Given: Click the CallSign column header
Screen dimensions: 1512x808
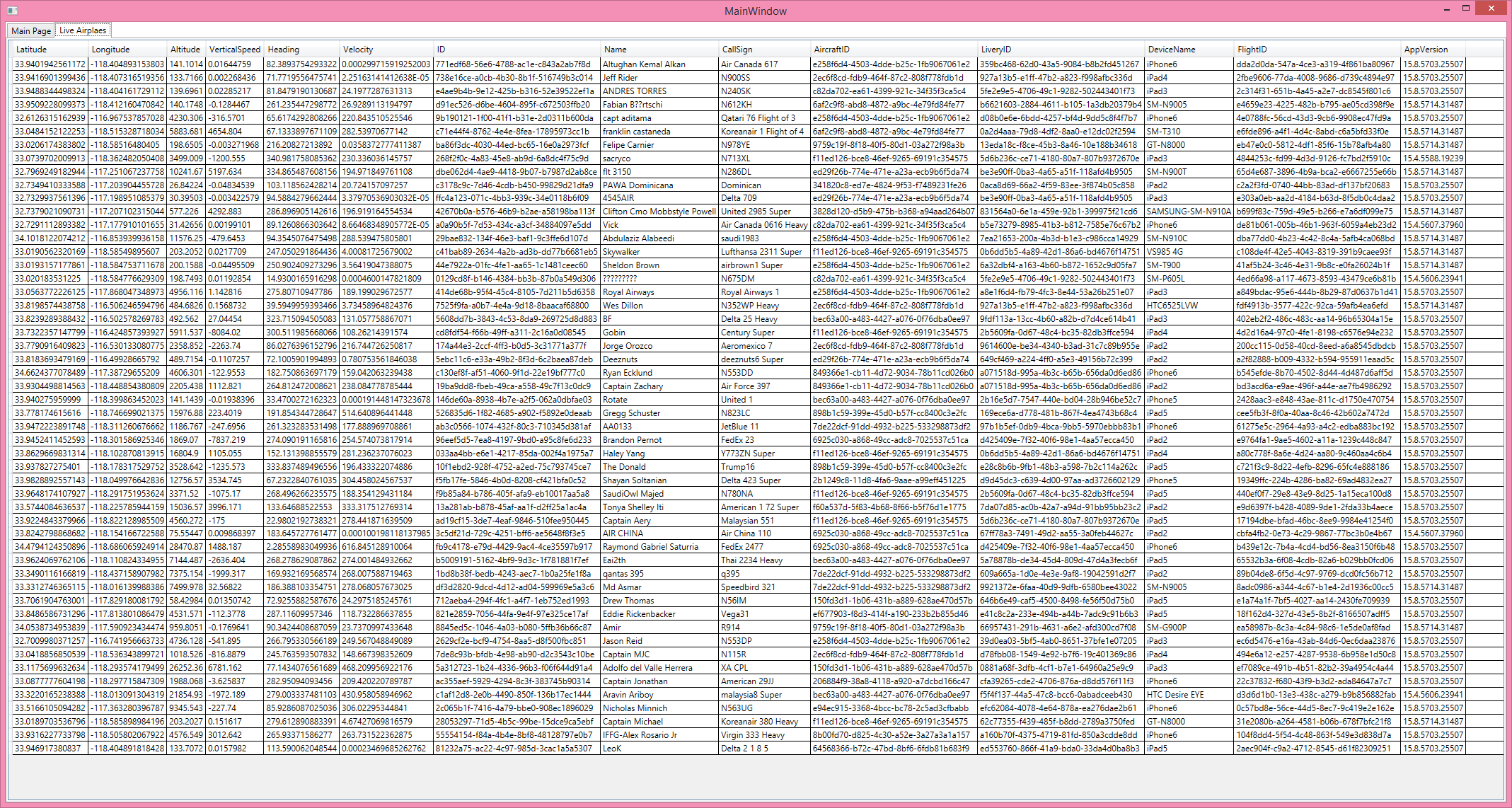Looking at the screenshot, I should point(737,50).
